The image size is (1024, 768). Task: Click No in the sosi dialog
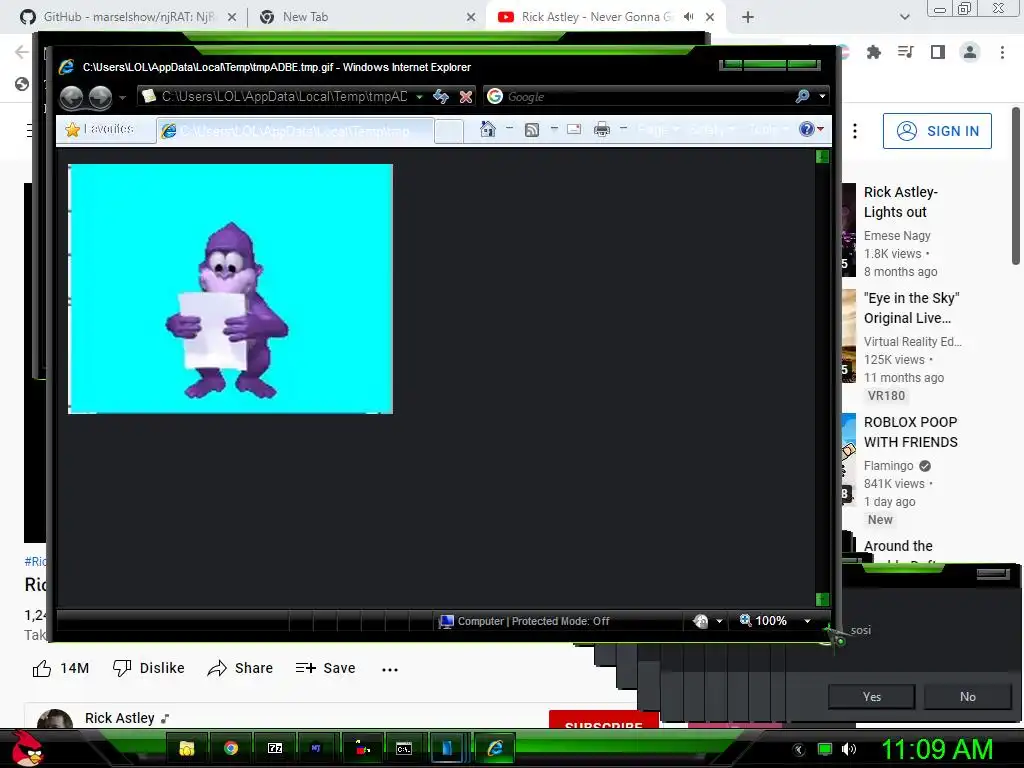pyautogui.click(x=967, y=696)
